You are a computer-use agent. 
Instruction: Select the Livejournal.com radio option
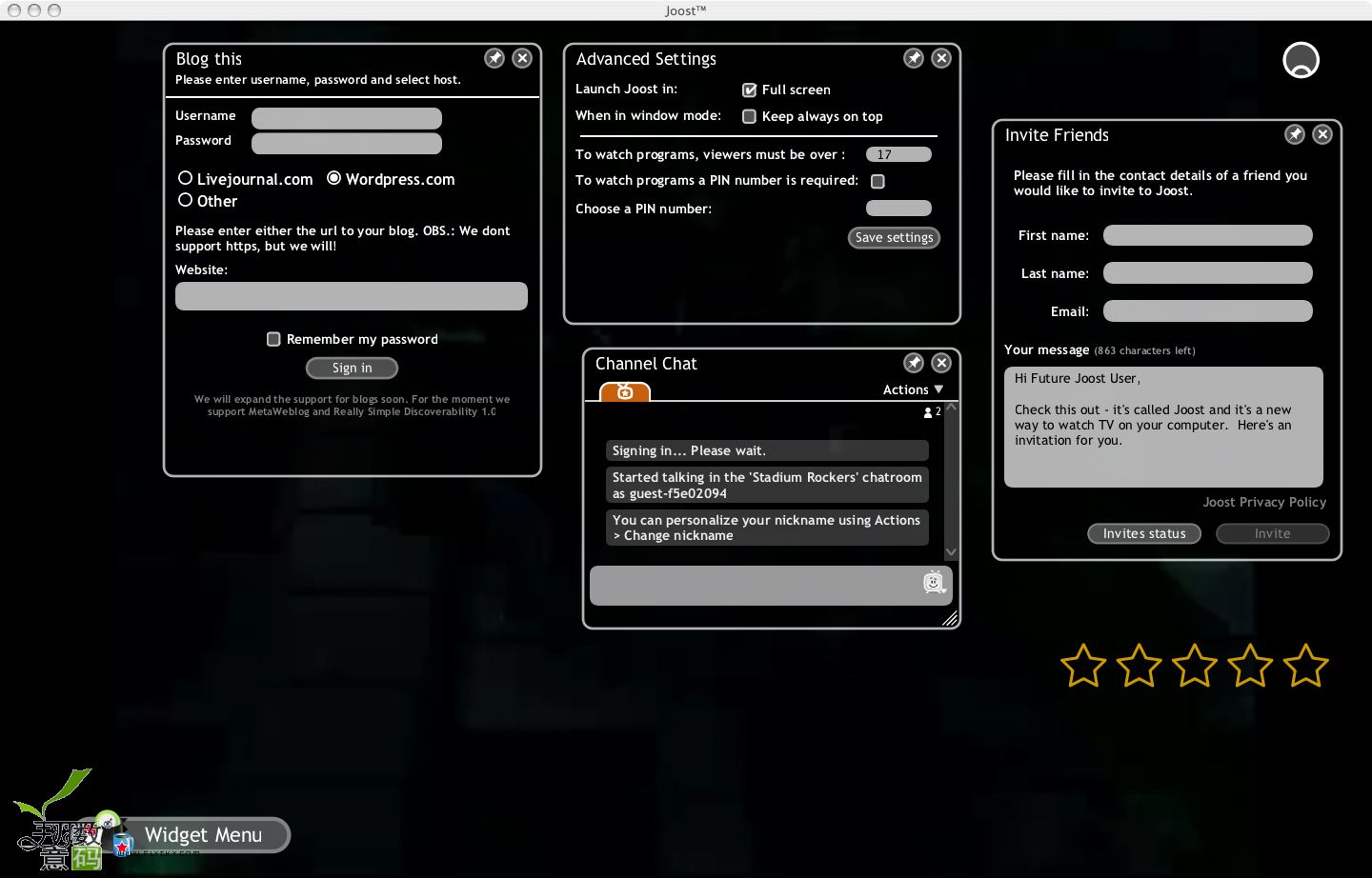point(186,178)
